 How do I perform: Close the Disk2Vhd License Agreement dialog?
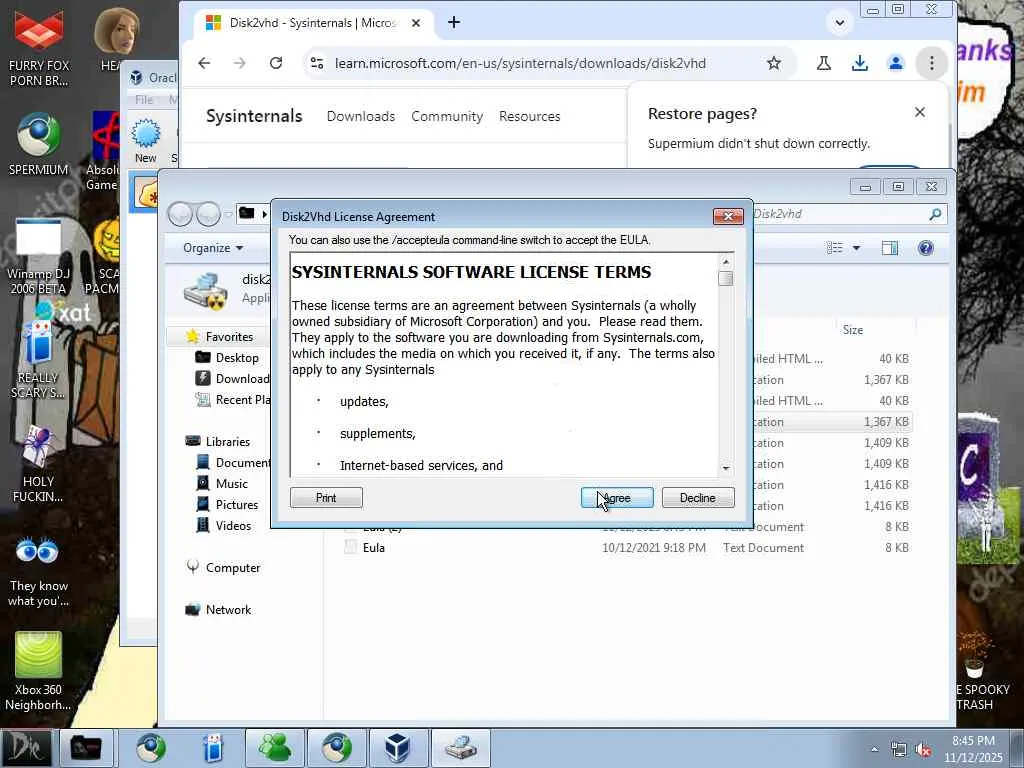(x=728, y=216)
